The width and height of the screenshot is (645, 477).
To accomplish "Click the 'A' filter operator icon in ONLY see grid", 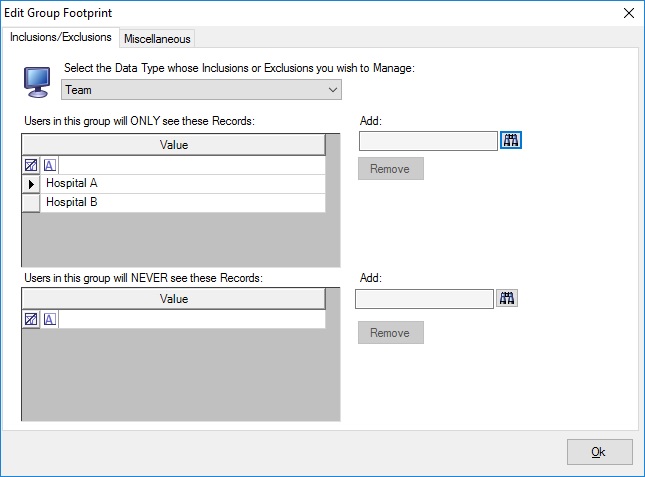I will point(50,165).
